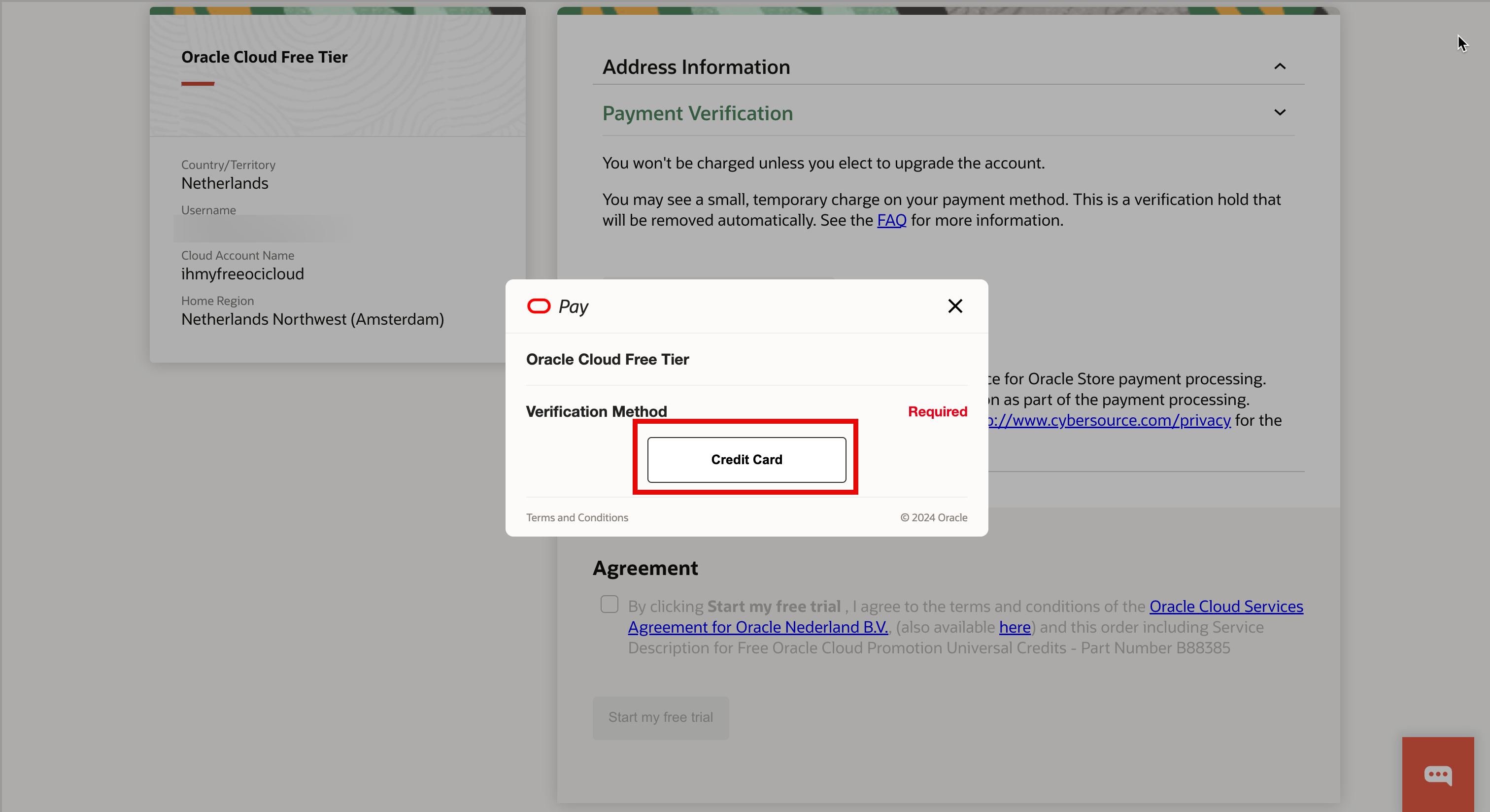Click the Oracle Cloud Free Tier sidebar title
1490x812 pixels.
click(264, 57)
